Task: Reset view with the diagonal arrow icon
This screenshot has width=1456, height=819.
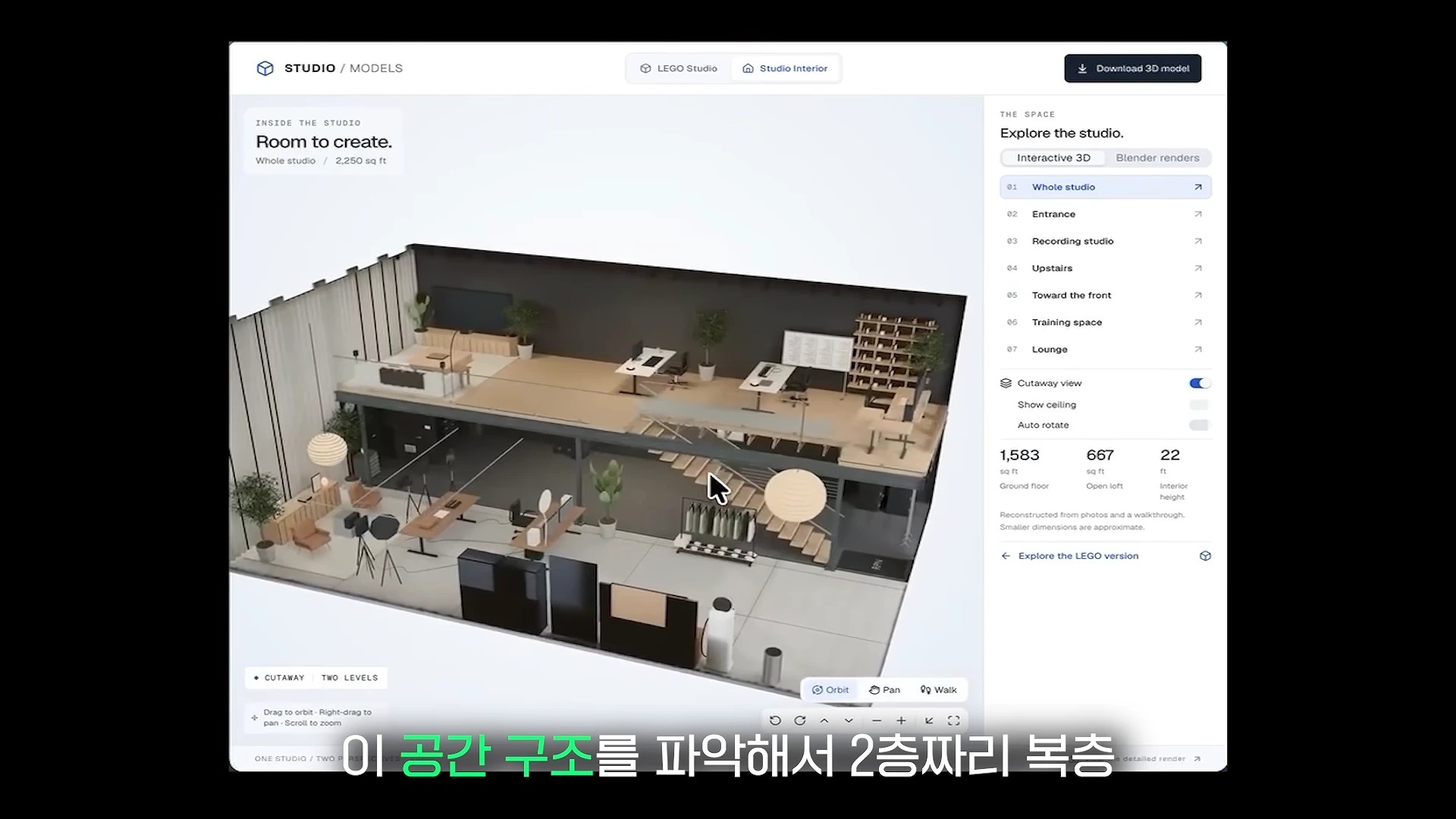Action: [929, 720]
